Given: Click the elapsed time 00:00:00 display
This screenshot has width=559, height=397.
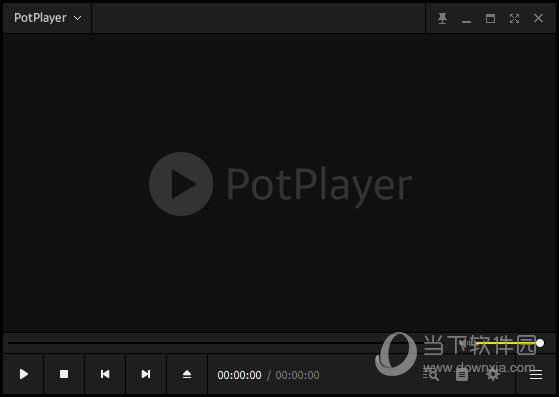Looking at the screenshot, I should click(239, 375).
